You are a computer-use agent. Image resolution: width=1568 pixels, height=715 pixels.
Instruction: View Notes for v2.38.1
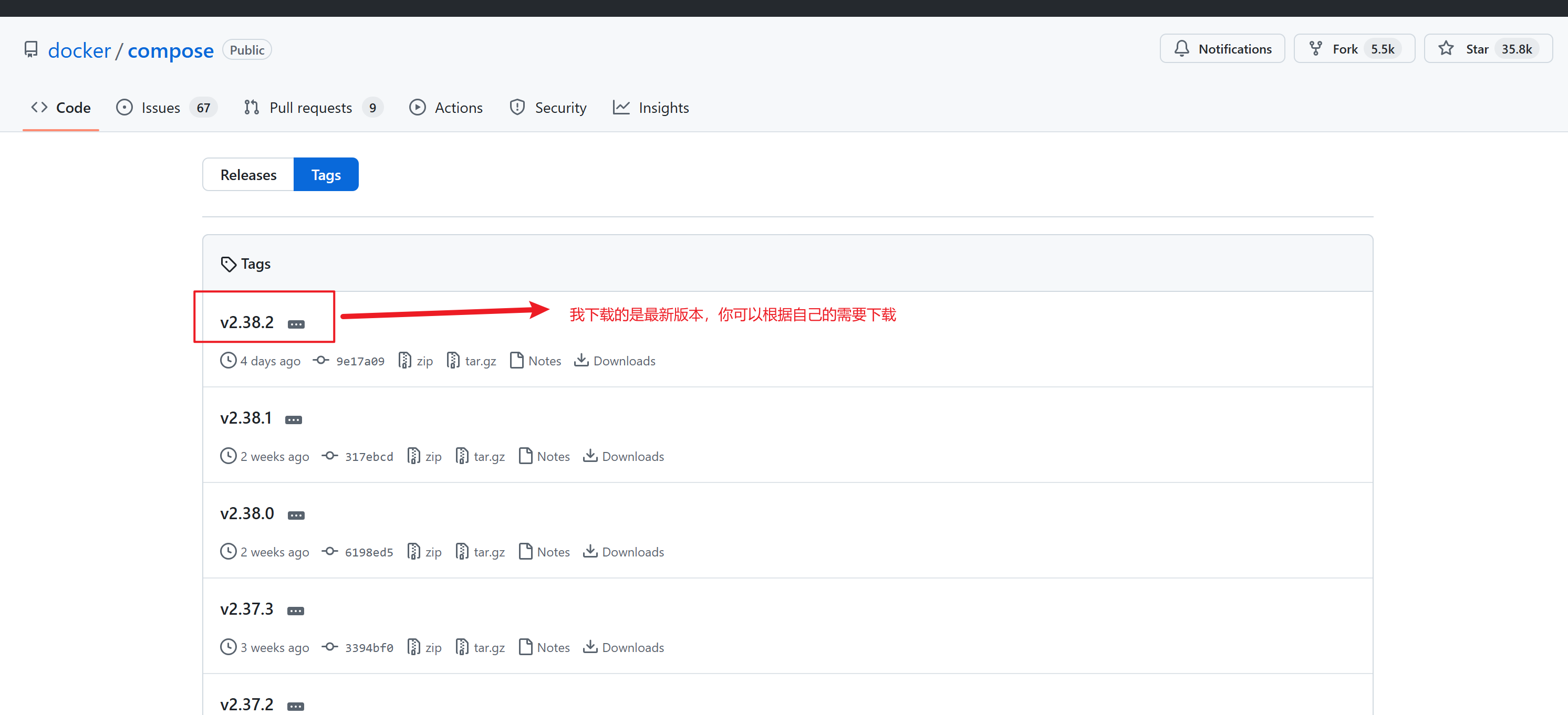point(544,456)
